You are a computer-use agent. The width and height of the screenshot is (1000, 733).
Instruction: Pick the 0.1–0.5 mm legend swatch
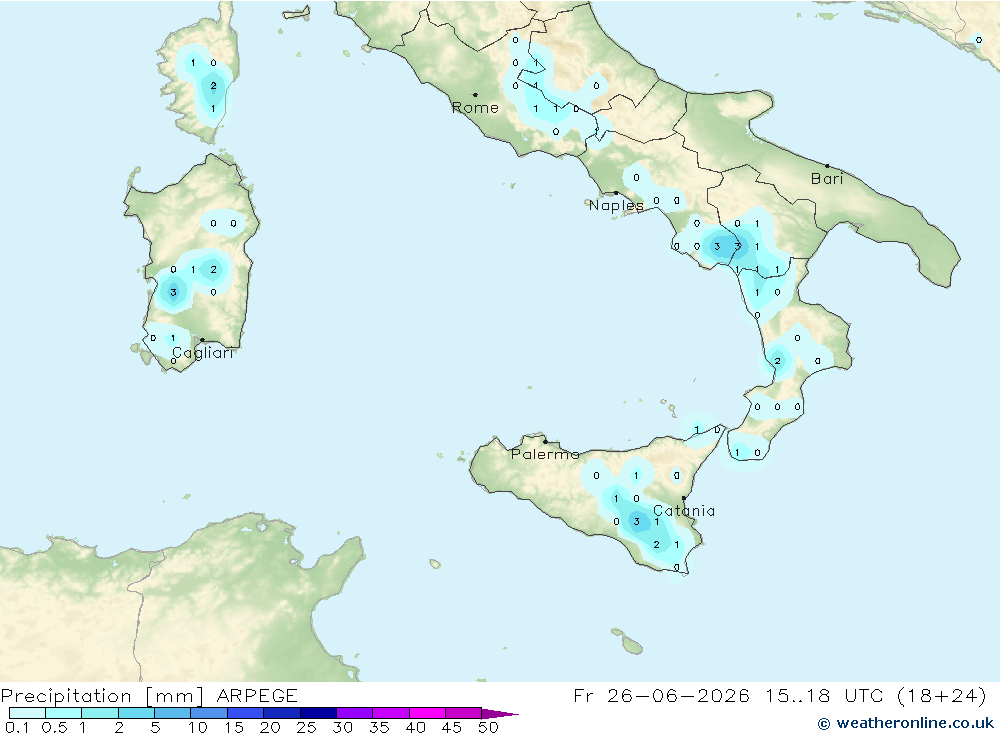pos(27,713)
